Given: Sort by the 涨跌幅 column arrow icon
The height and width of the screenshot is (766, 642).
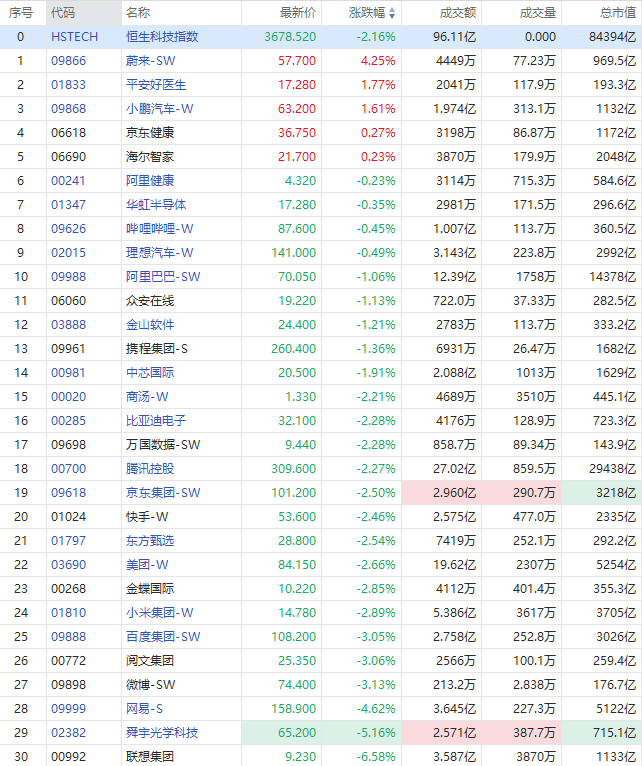Looking at the screenshot, I should 392,13.
